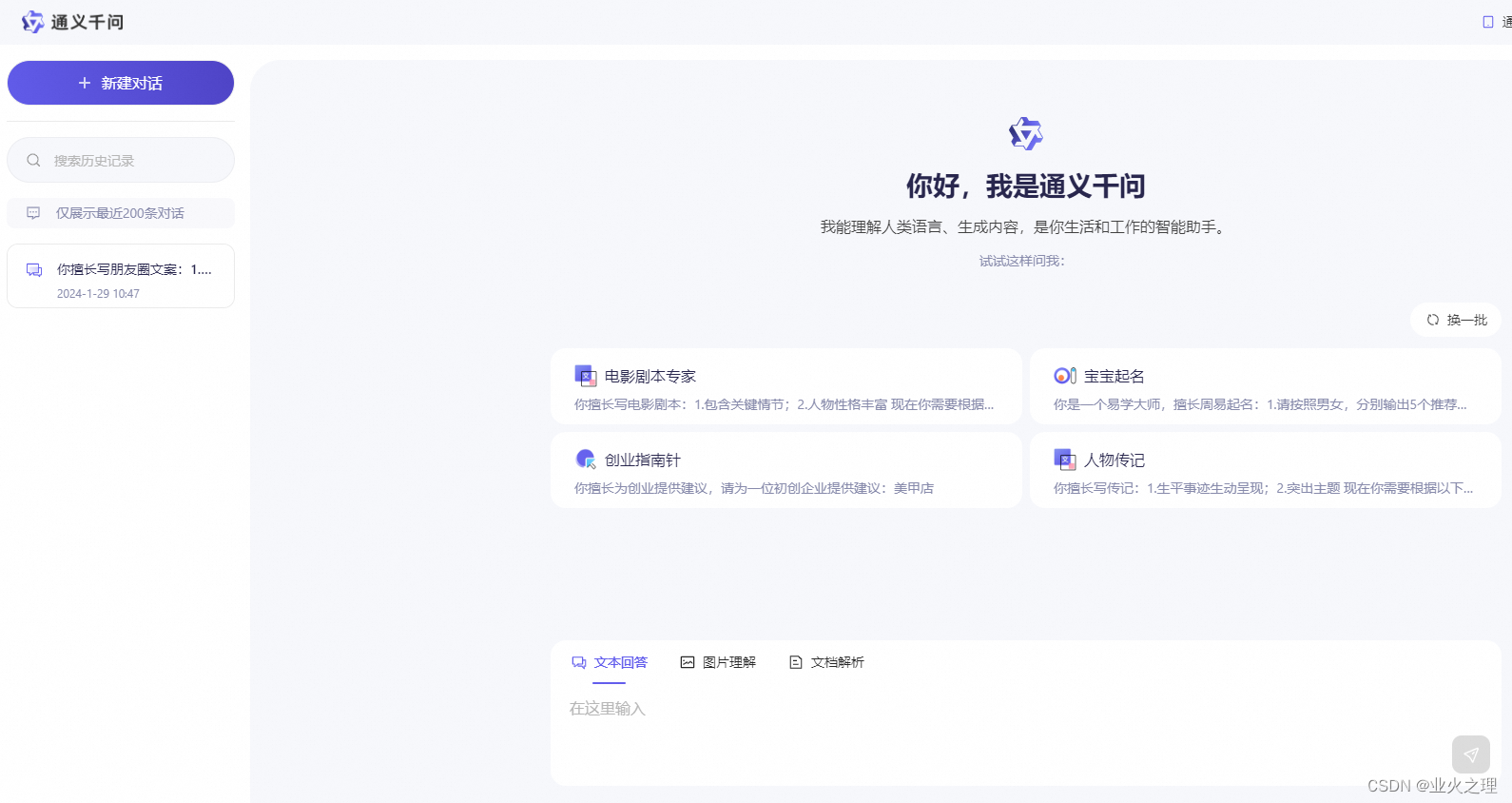The width and height of the screenshot is (1512, 803).
Task: Click the refresh icon on 换一批
Action: [1433, 320]
